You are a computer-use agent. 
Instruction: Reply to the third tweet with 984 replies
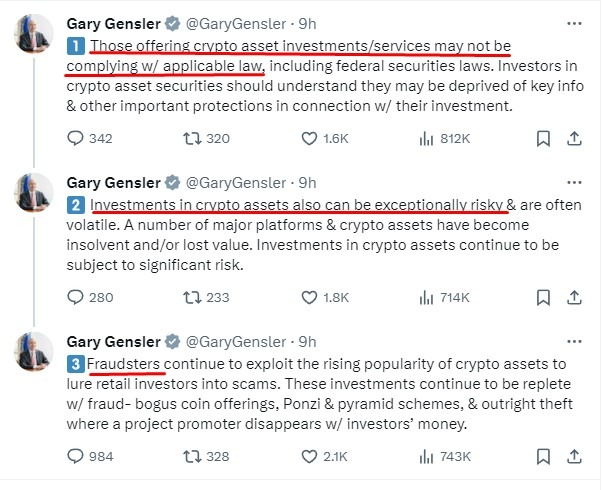click(76, 456)
